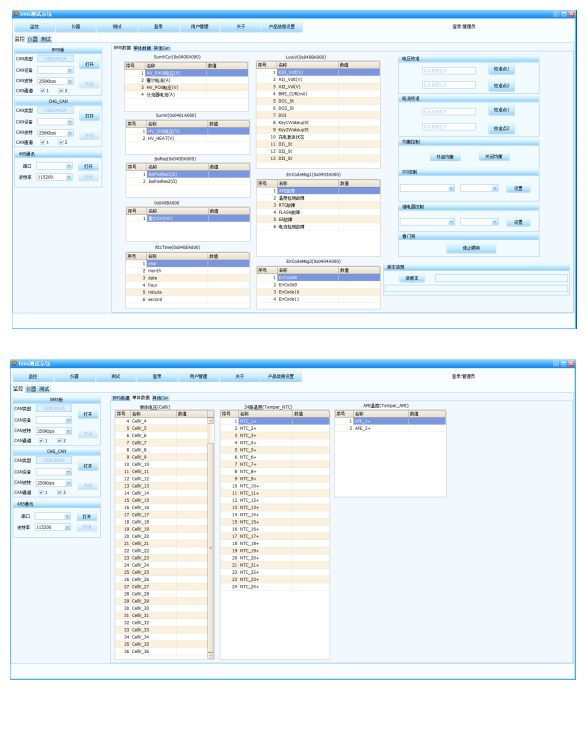This screenshot has width=587, height=731.
Task: Click 登录 toolbar button in LowV-table window
Action: [x=159, y=27]
